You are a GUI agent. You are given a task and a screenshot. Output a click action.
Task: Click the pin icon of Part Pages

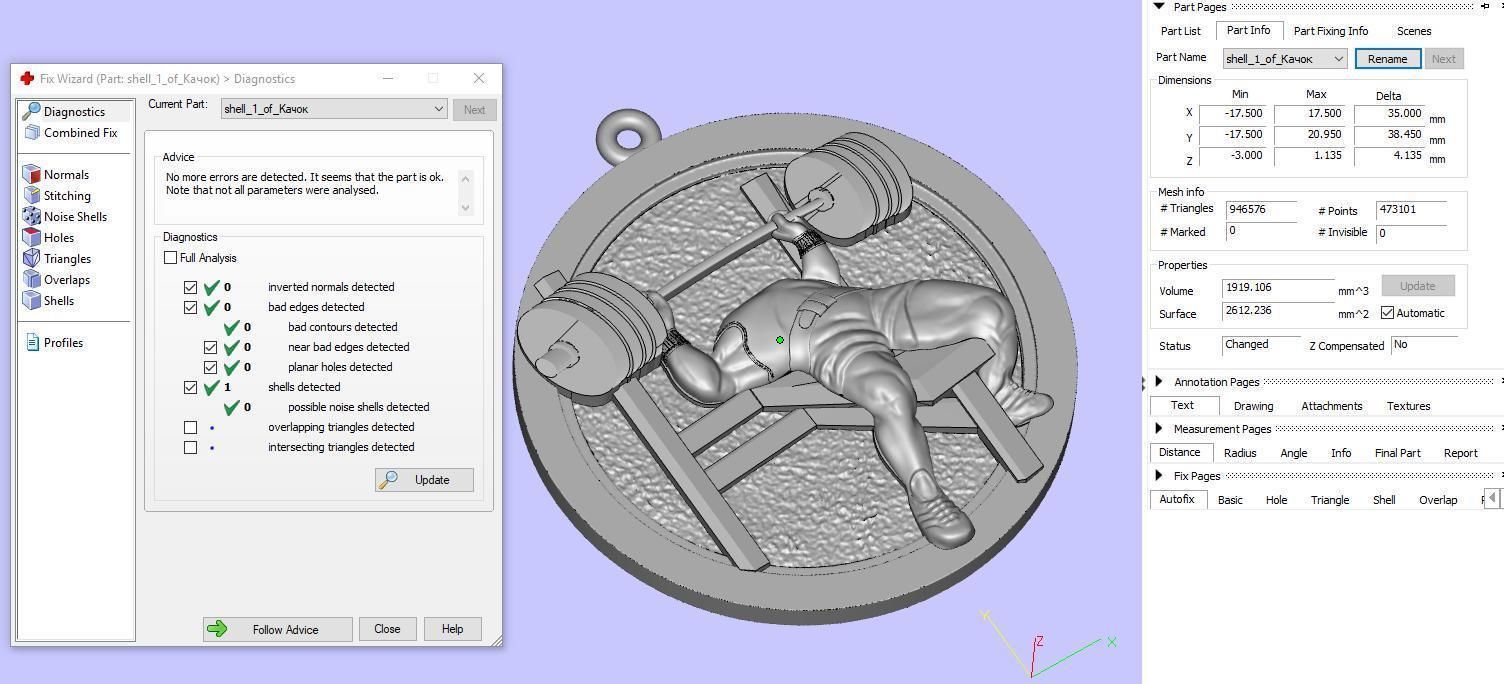tap(1485, 7)
